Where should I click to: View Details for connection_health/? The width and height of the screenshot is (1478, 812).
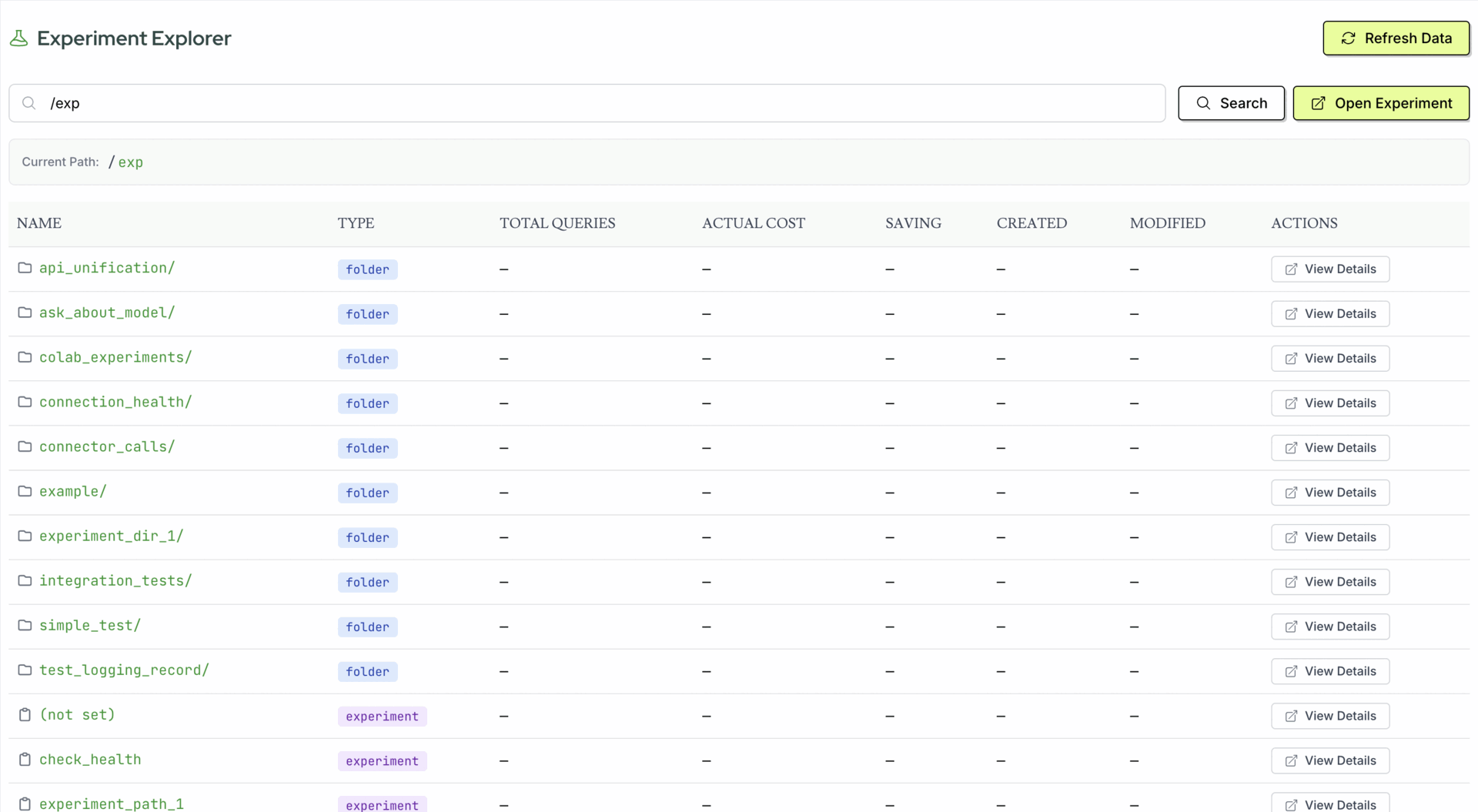(x=1330, y=403)
